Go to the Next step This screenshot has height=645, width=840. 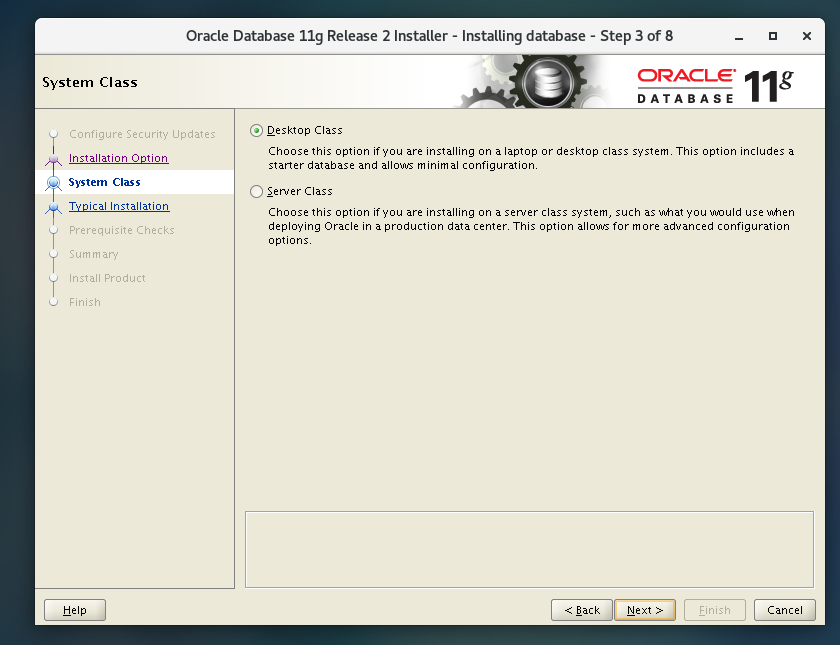click(645, 610)
